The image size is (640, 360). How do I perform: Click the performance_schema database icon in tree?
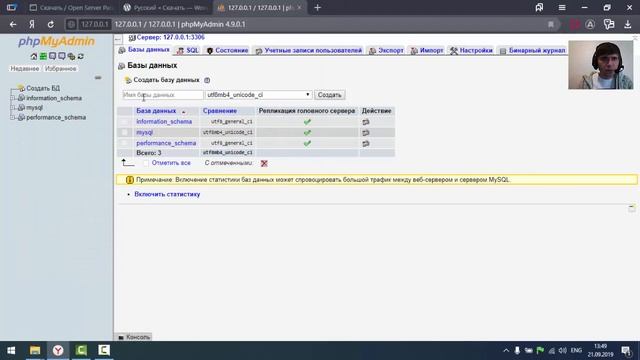coord(21,117)
